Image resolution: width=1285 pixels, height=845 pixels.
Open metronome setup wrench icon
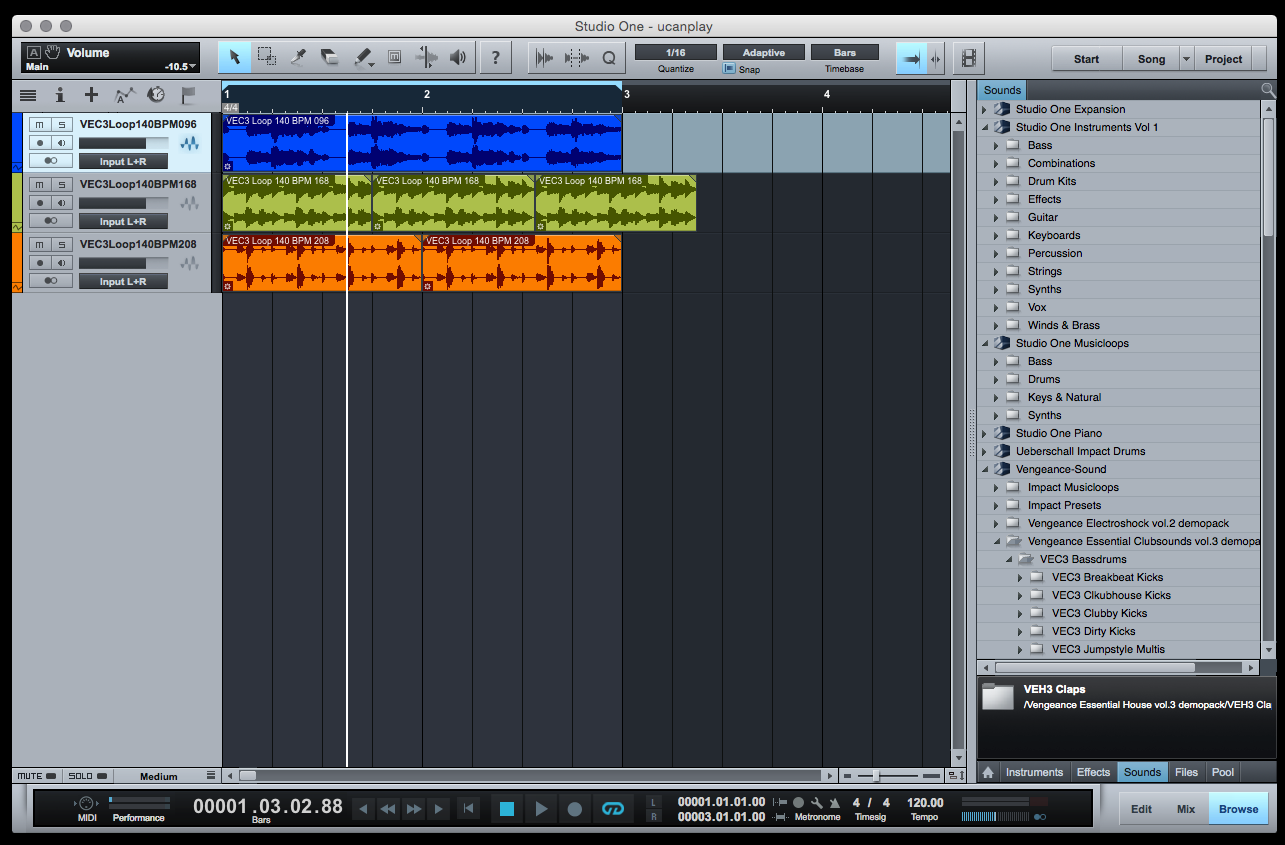coord(817,802)
